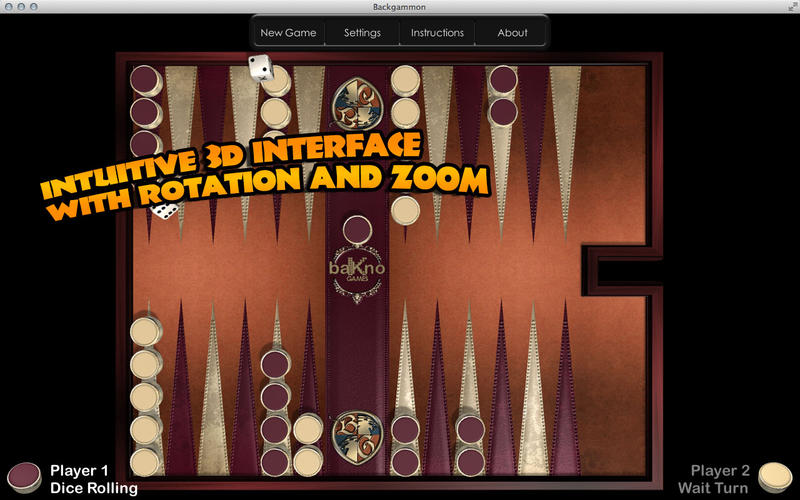Click the "Dice Rolling" status text
800x500 pixels.
pos(94,488)
